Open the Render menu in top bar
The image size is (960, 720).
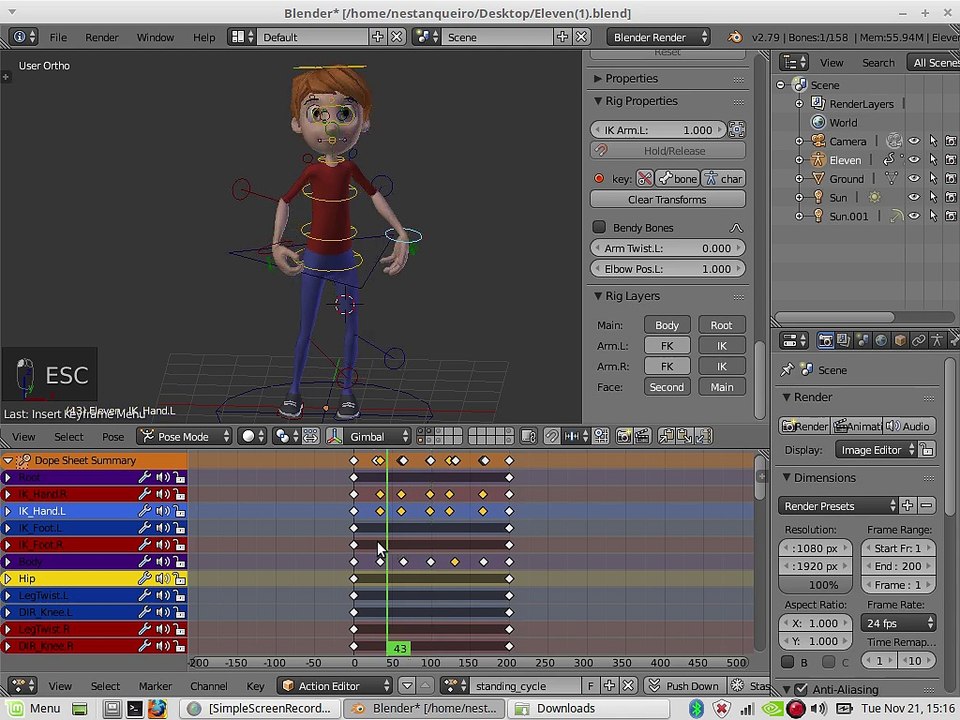click(x=102, y=37)
